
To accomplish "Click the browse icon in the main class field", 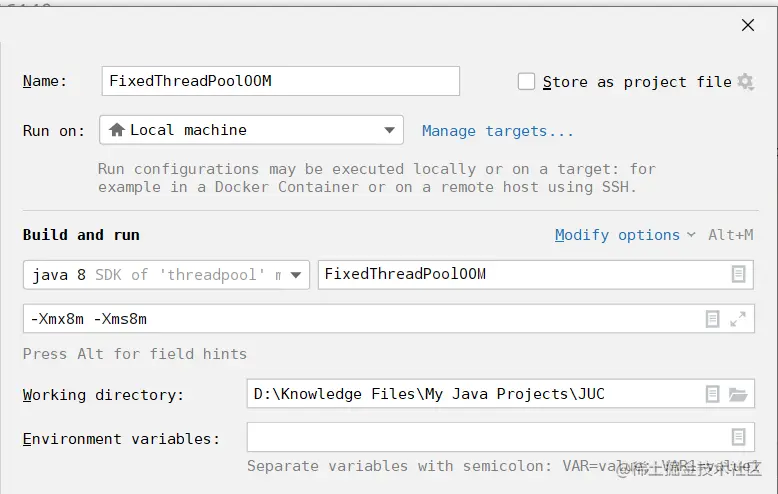I will (738, 274).
